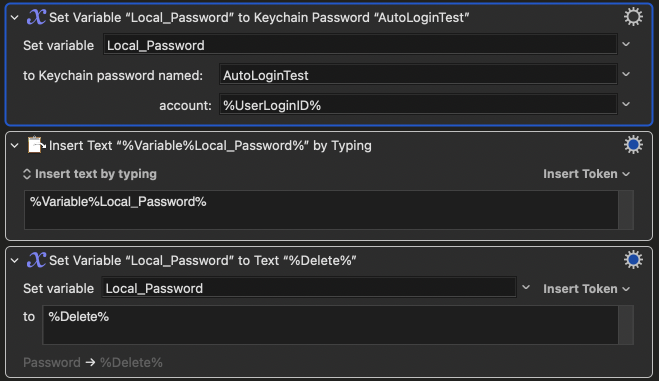Click scrollbar of %Variable%Local_Password% text area
This screenshot has width=659, height=381.
(626, 210)
